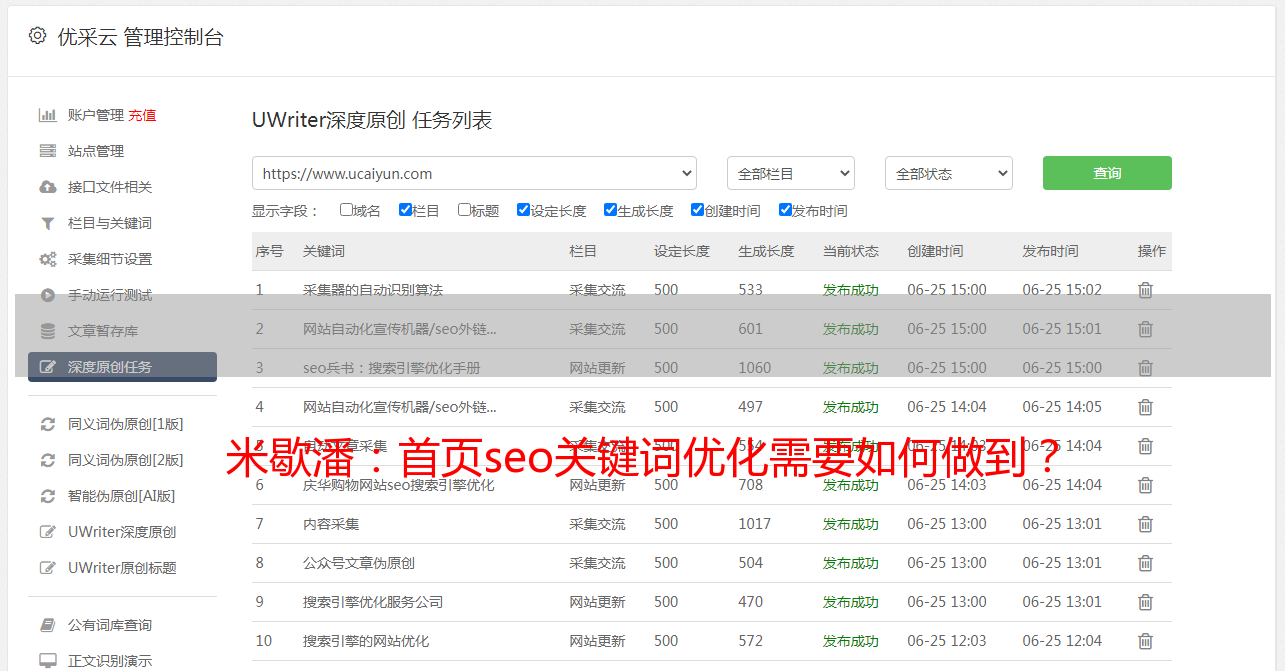Click the generated length value 1060

point(755,368)
